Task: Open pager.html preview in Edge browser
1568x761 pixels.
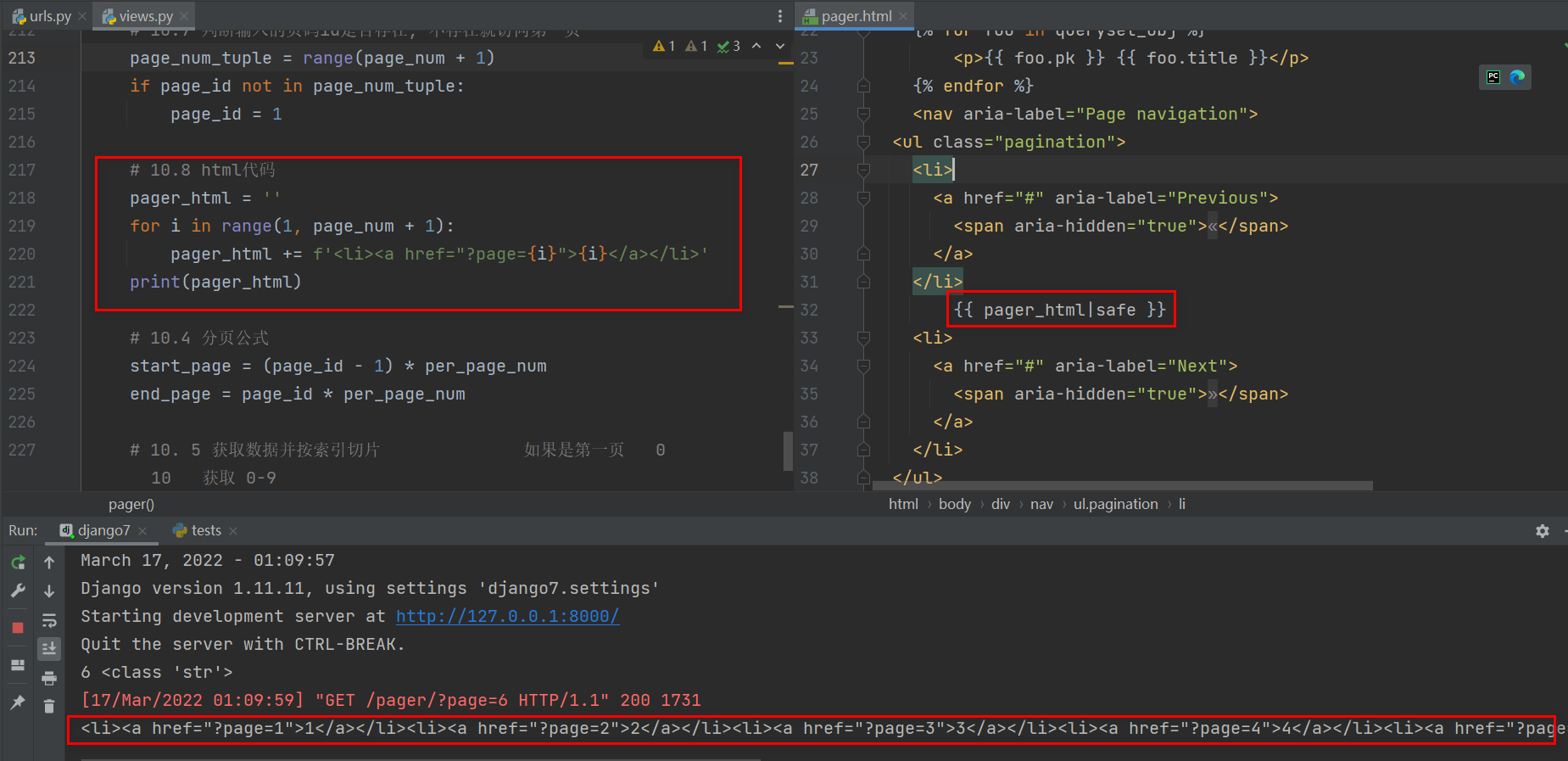Action: (1517, 77)
